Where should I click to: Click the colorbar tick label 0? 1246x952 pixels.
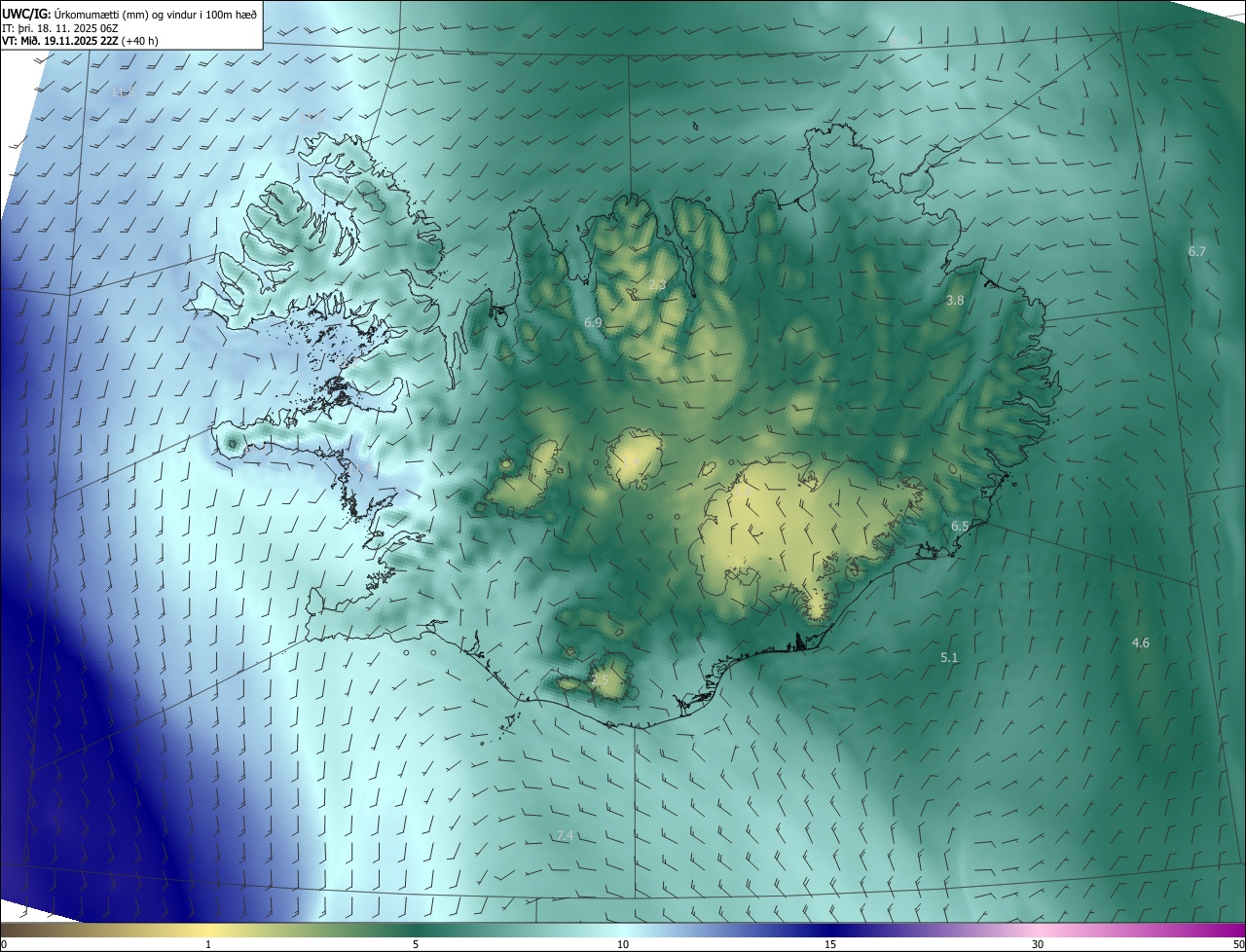pos(4,945)
